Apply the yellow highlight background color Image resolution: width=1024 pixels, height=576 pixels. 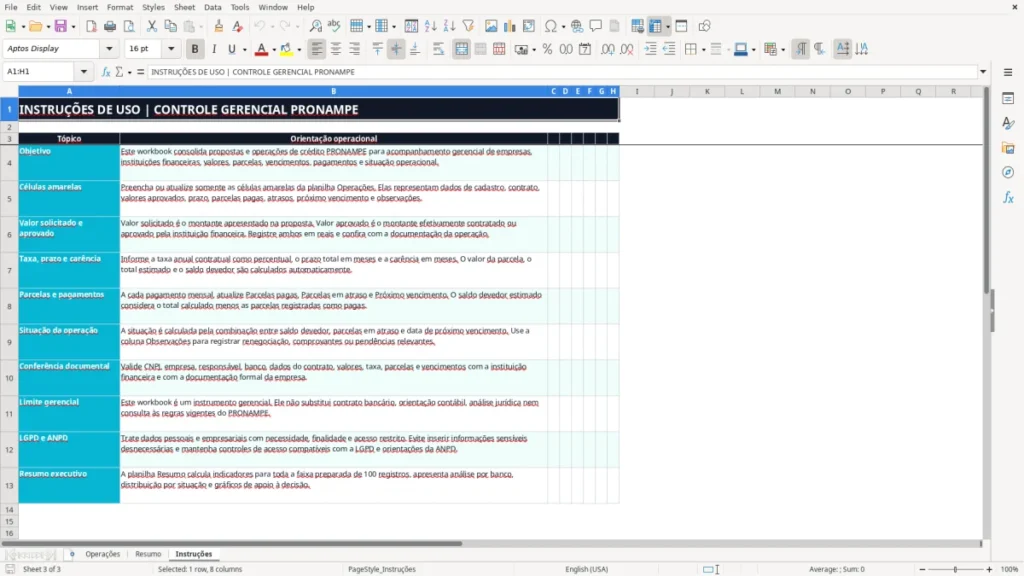(x=286, y=49)
